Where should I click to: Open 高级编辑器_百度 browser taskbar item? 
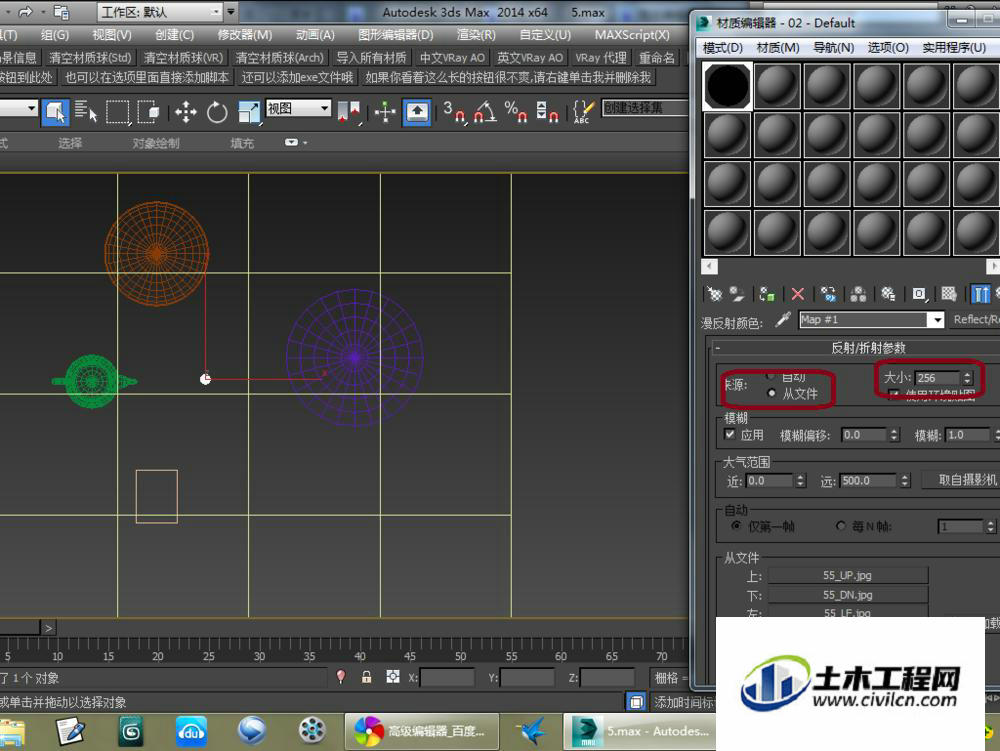point(422,732)
